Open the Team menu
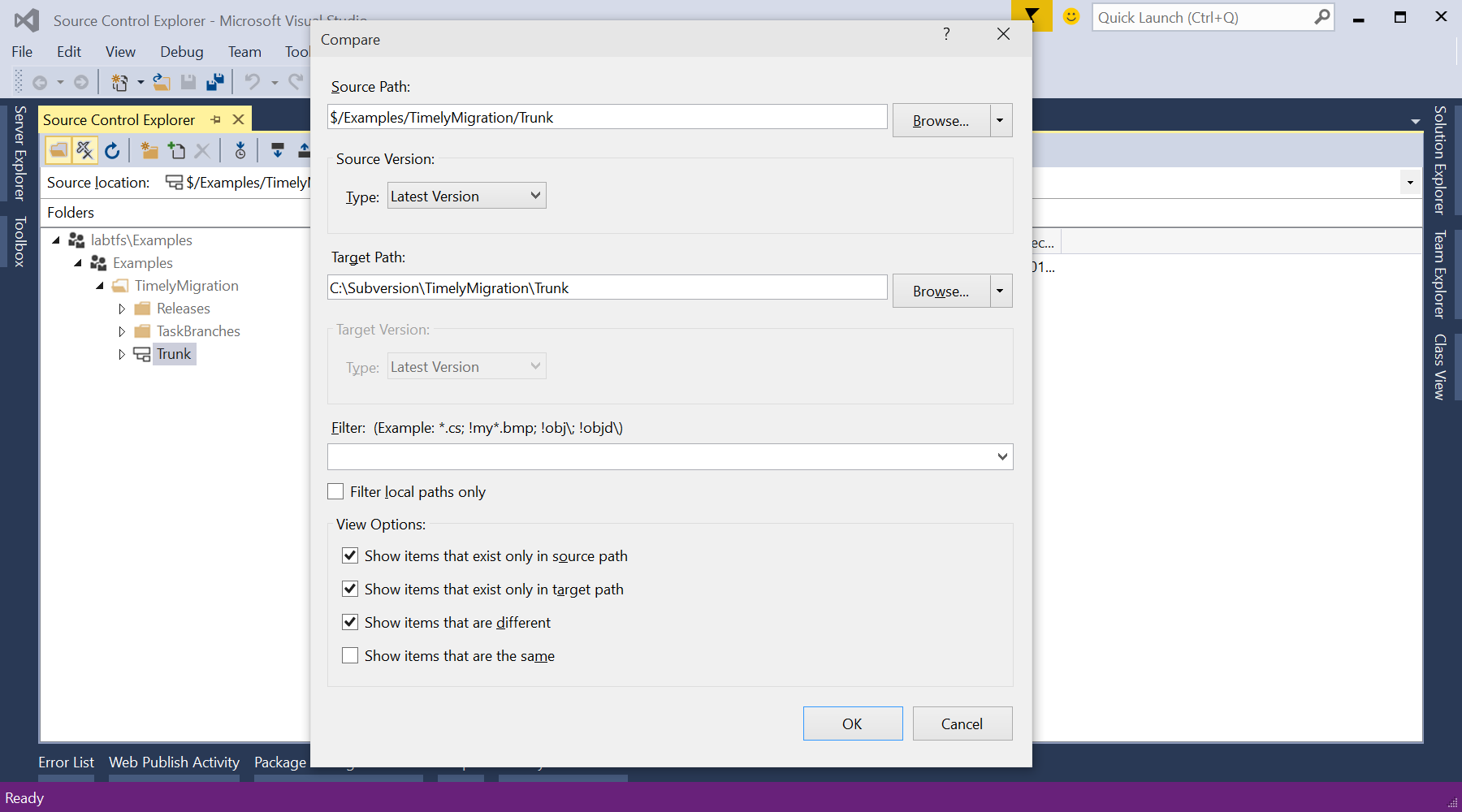The image size is (1462, 812). tap(244, 51)
